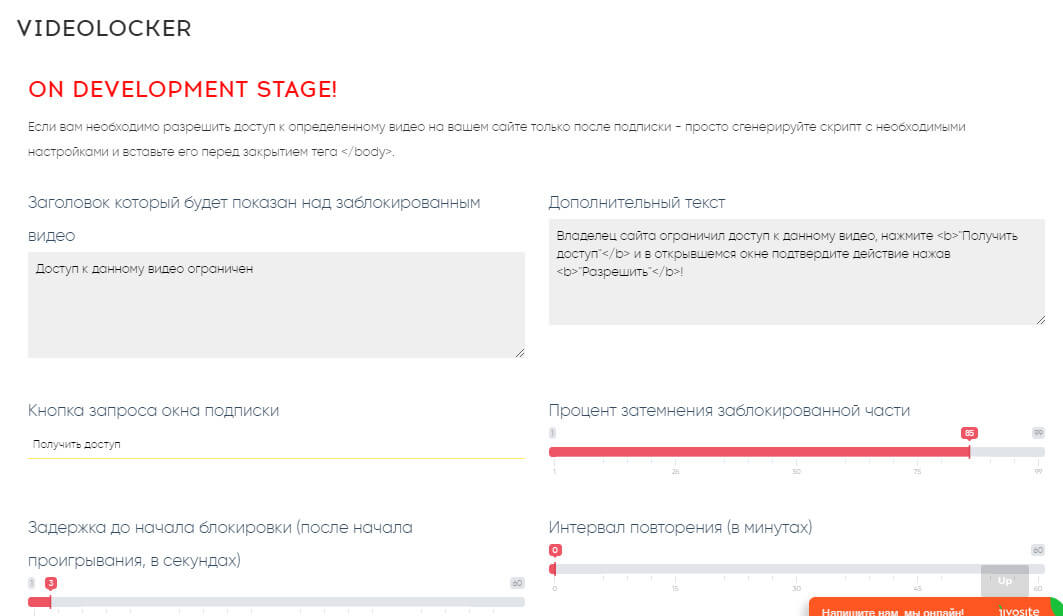Click the maximum value 60 on interval slider
This screenshot has height=616, width=1063.
pyautogui.click(x=1038, y=550)
